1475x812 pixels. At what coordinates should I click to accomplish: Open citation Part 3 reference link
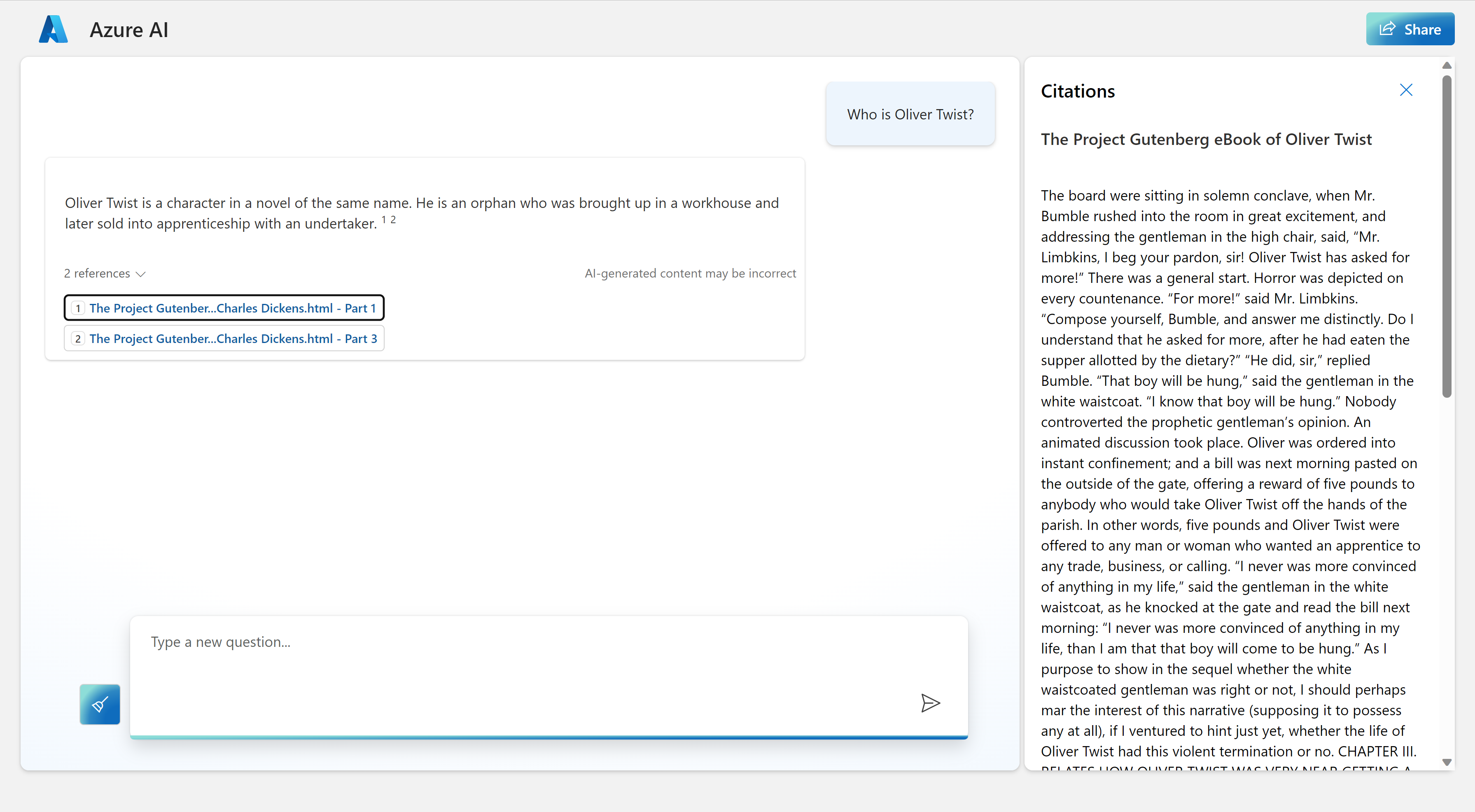pos(233,338)
